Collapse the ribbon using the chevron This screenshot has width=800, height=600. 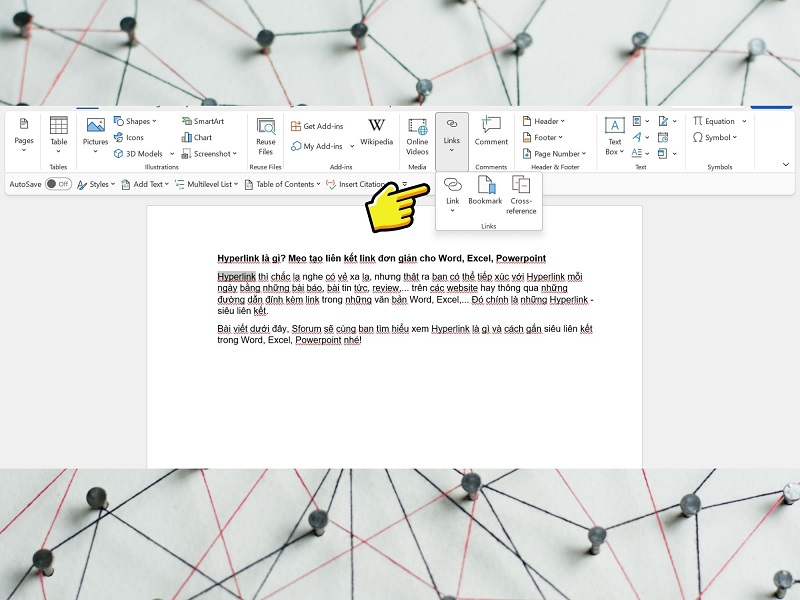tap(786, 164)
